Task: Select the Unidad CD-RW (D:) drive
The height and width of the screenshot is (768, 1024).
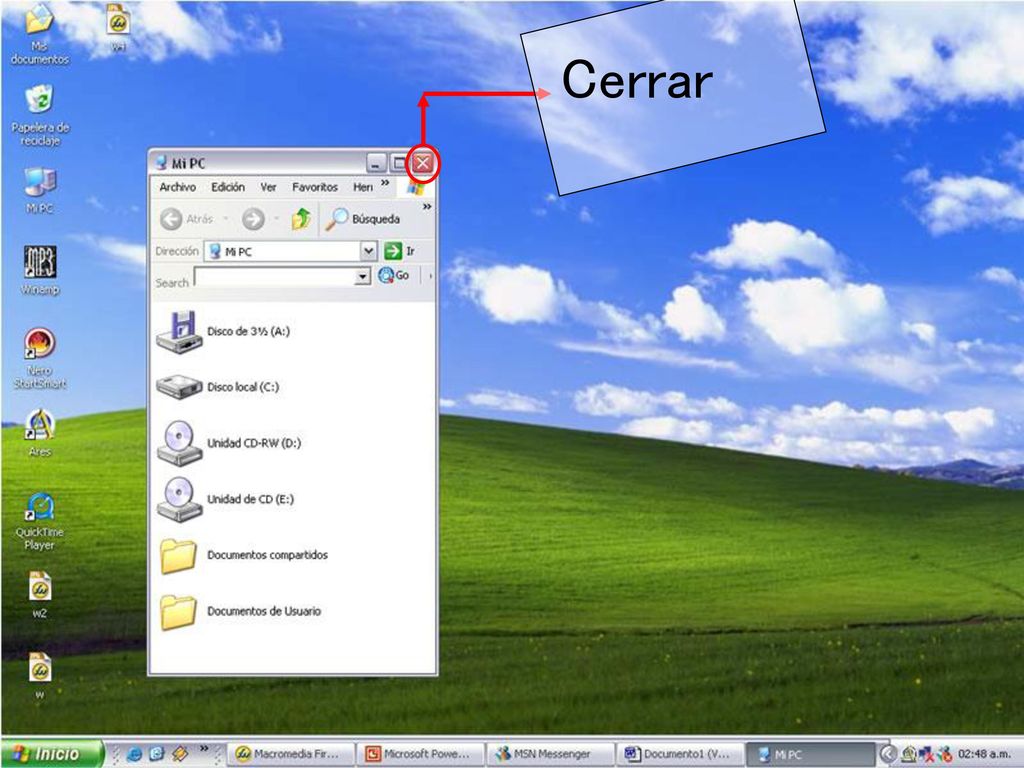Action: 229,443
